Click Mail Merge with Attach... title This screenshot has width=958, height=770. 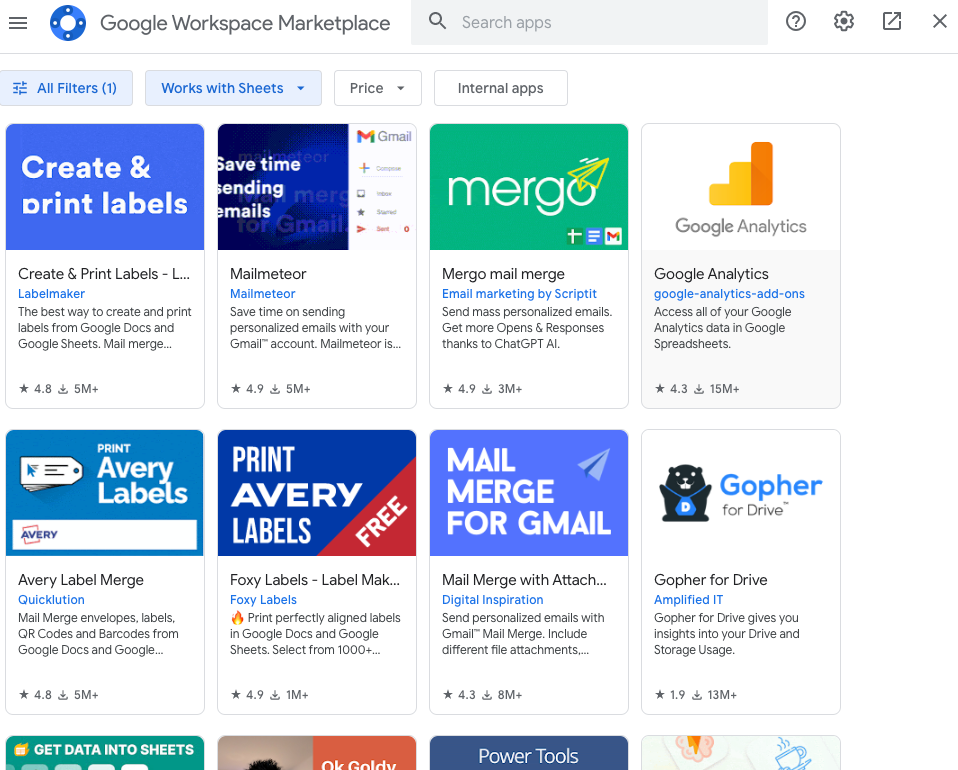pos(524,580)
